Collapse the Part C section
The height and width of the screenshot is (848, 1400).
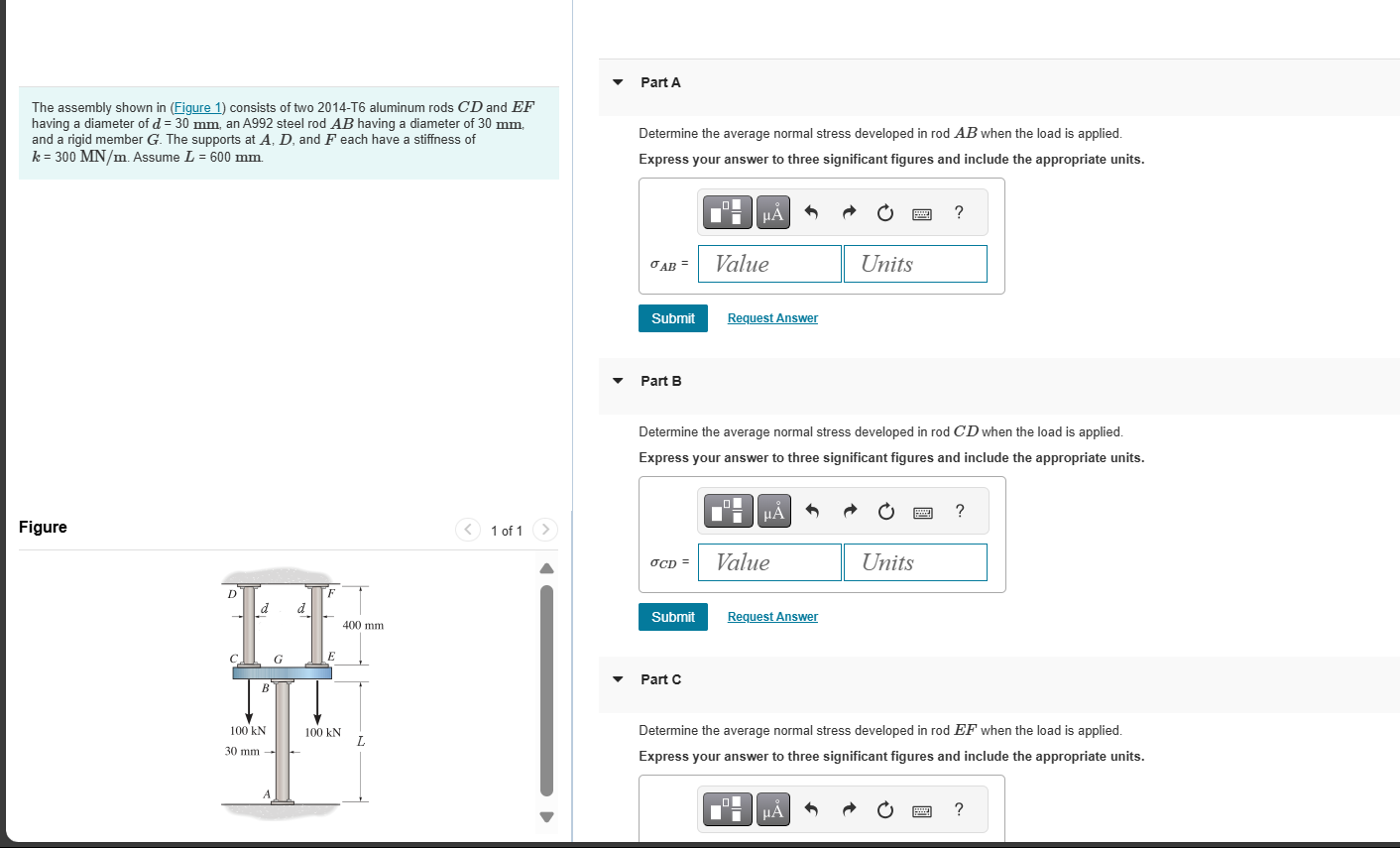pyautogui.click(x=617, y=679)
